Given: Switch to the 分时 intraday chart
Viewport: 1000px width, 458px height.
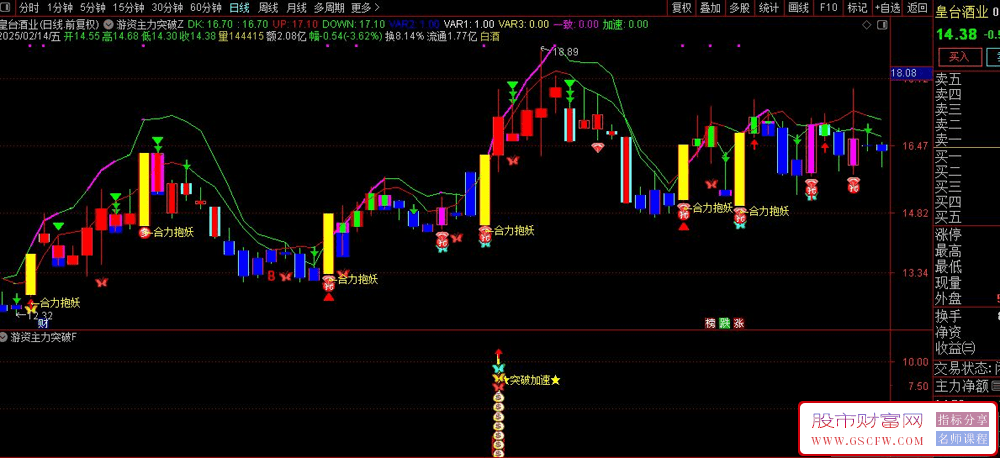Looking at the screenshot, I should pos(29,8).
